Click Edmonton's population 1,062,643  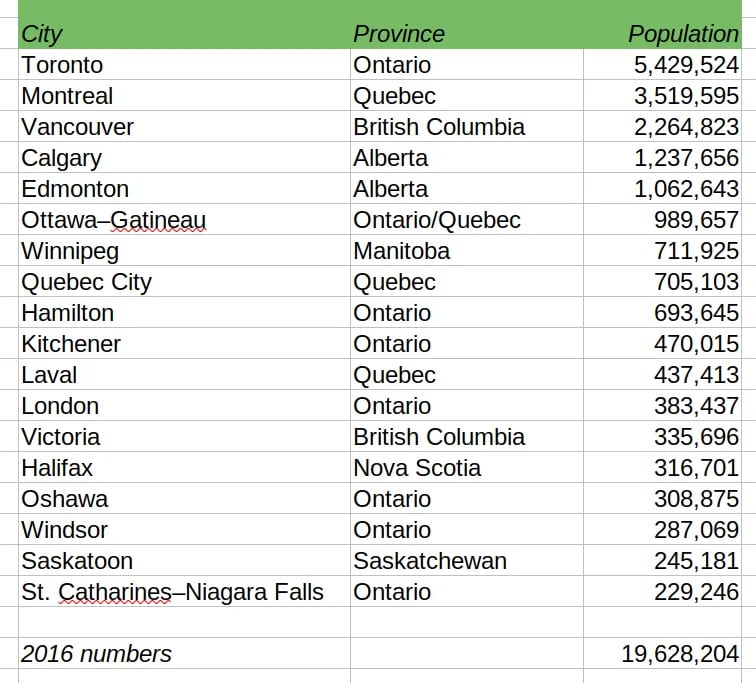coord(662,188)
